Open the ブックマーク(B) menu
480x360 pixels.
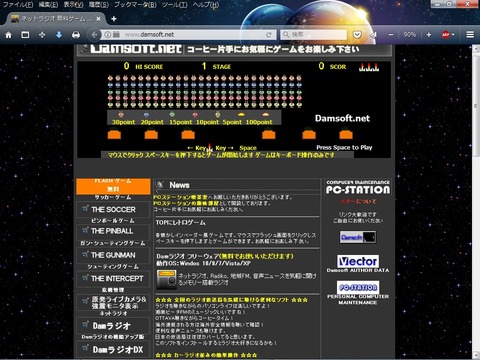coord(135,5)
